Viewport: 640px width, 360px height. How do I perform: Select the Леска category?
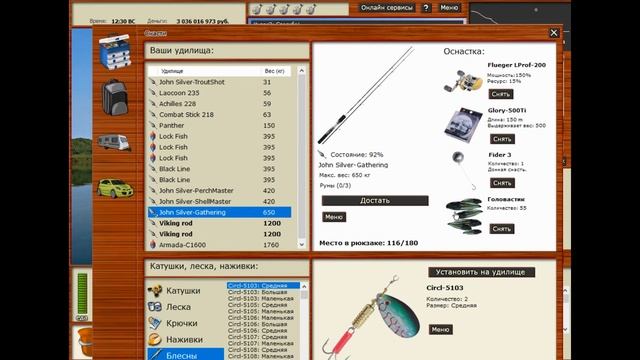pyautogui.click(x=178, y=307)
